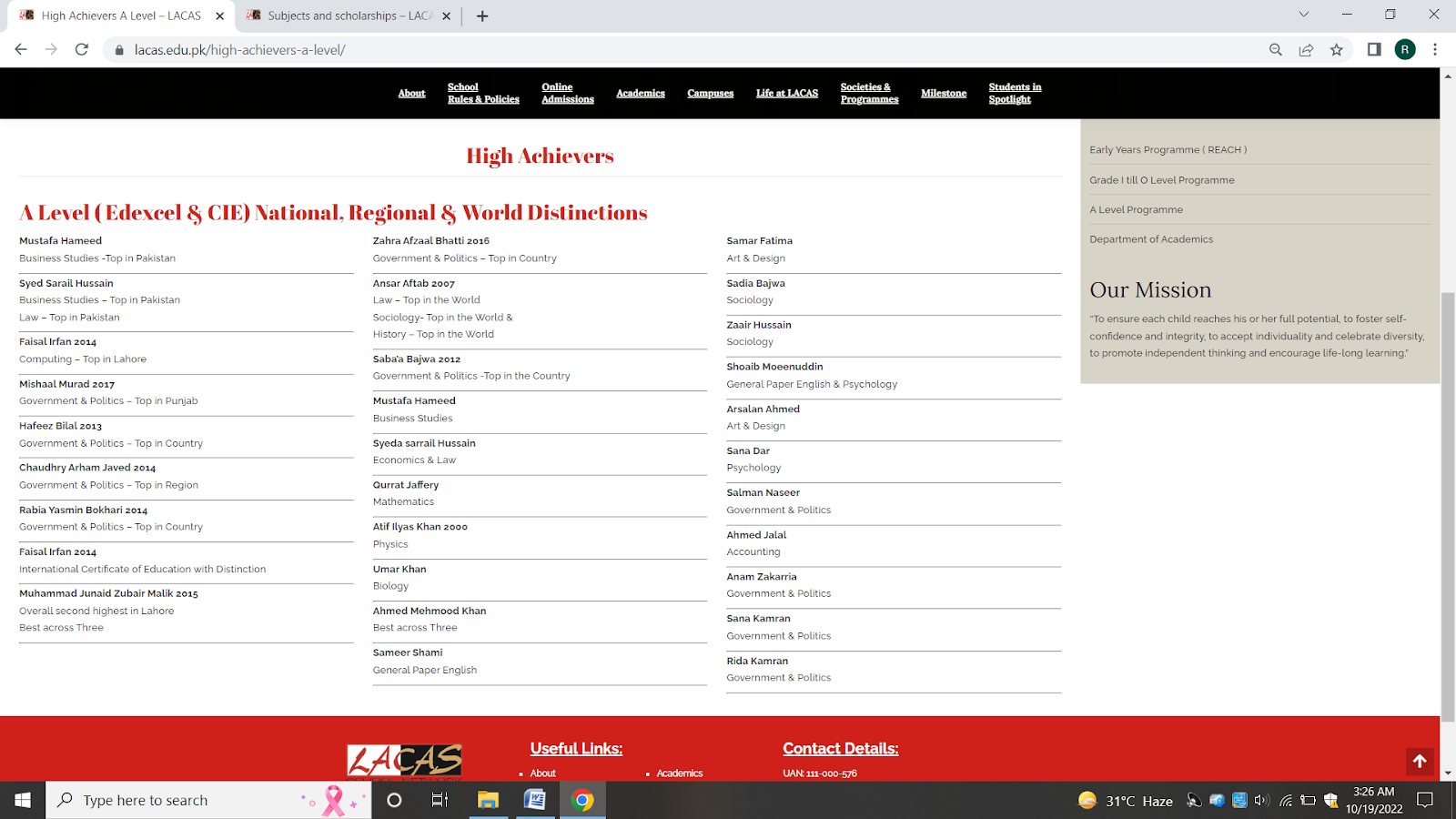View site information via the lock icon
Viewport: 1456px width, 819px height.
click(x=118, y=50)
